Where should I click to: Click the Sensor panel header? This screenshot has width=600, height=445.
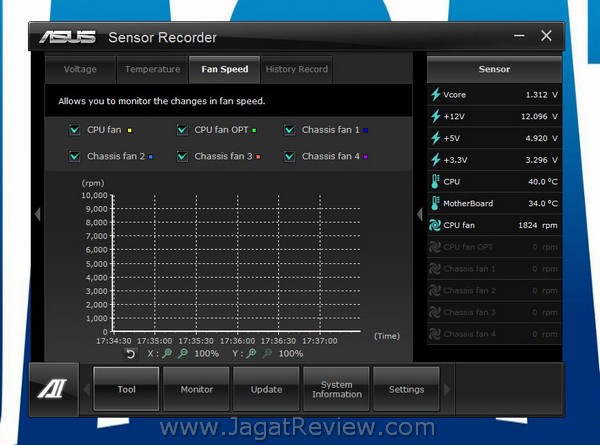tap(494, 69)
